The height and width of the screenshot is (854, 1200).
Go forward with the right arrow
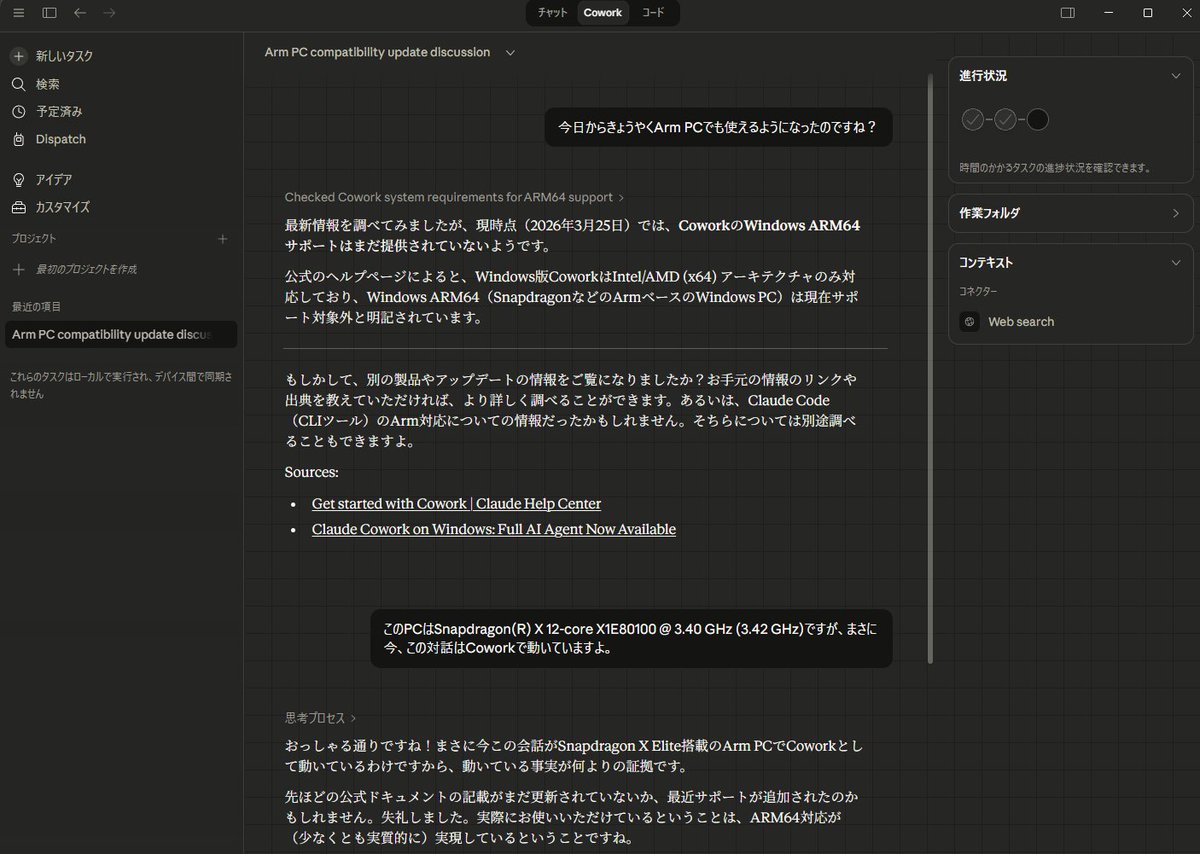109,13
